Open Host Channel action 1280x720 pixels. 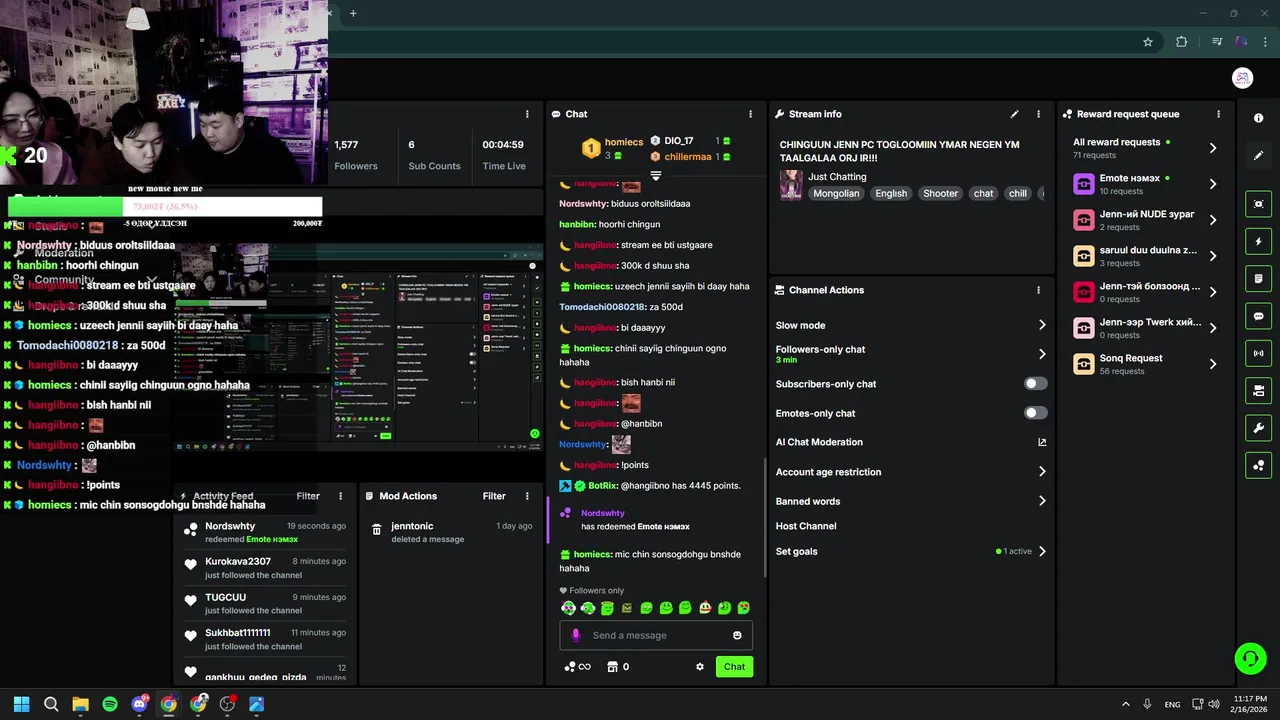[x=806, y=526]
